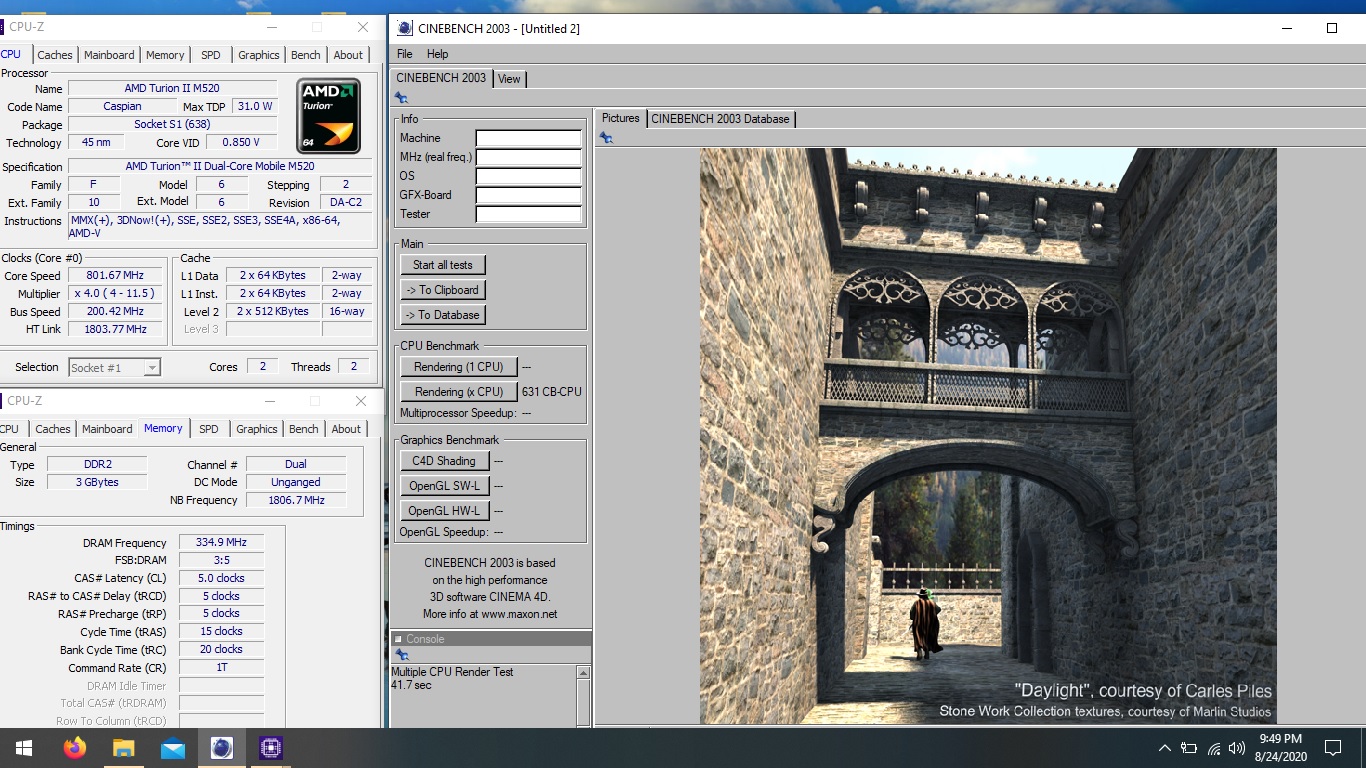Switch to the View tab in CINEBENCH

[509, 79]
